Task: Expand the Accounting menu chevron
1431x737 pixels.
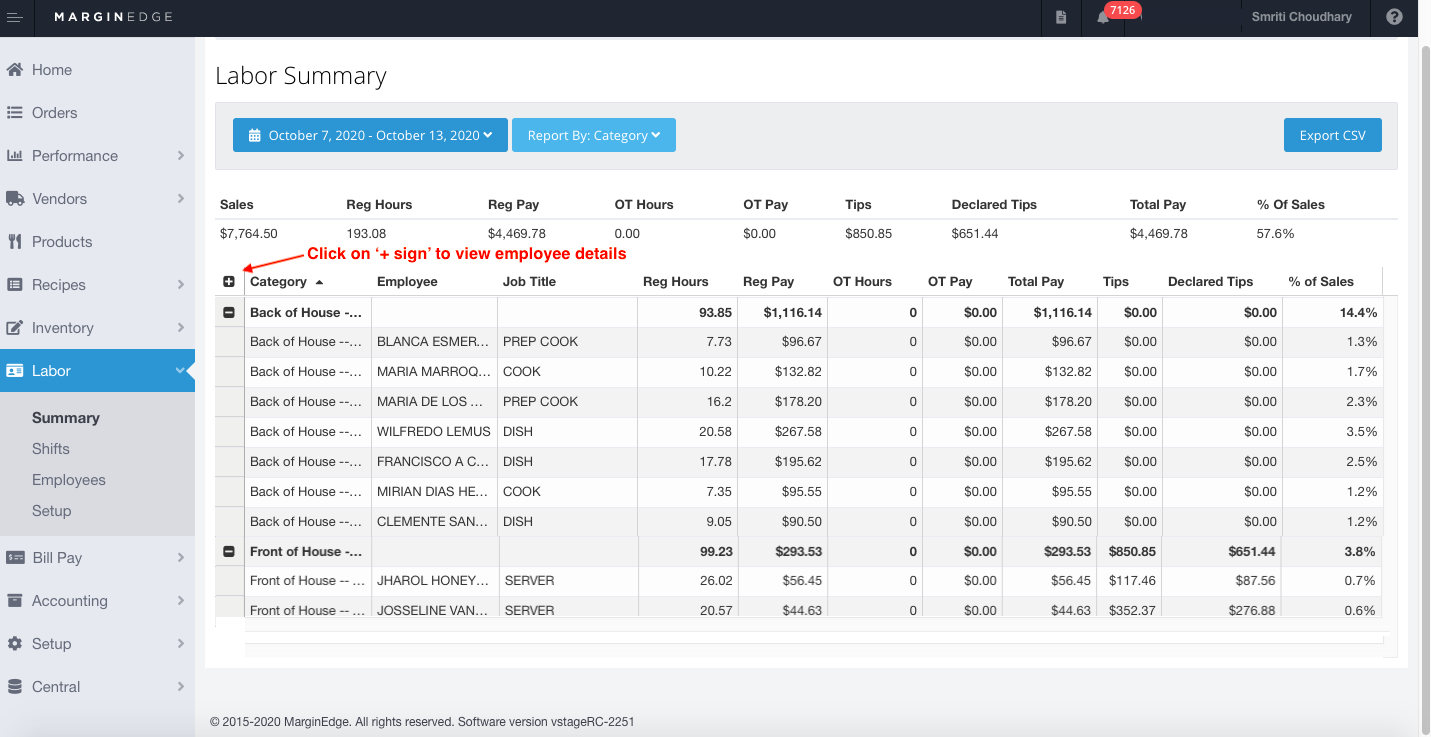Action: [x=181, y=601]
